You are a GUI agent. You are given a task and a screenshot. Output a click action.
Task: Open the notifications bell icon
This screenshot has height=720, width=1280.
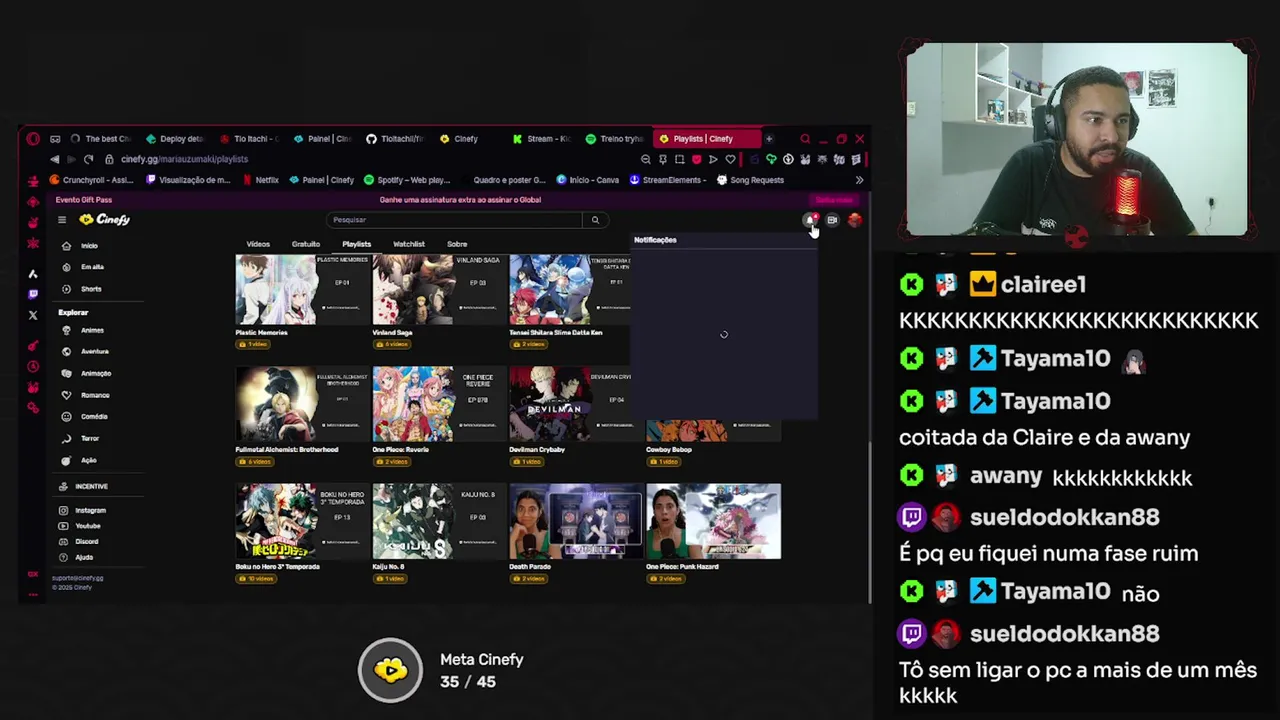(811, 220)
